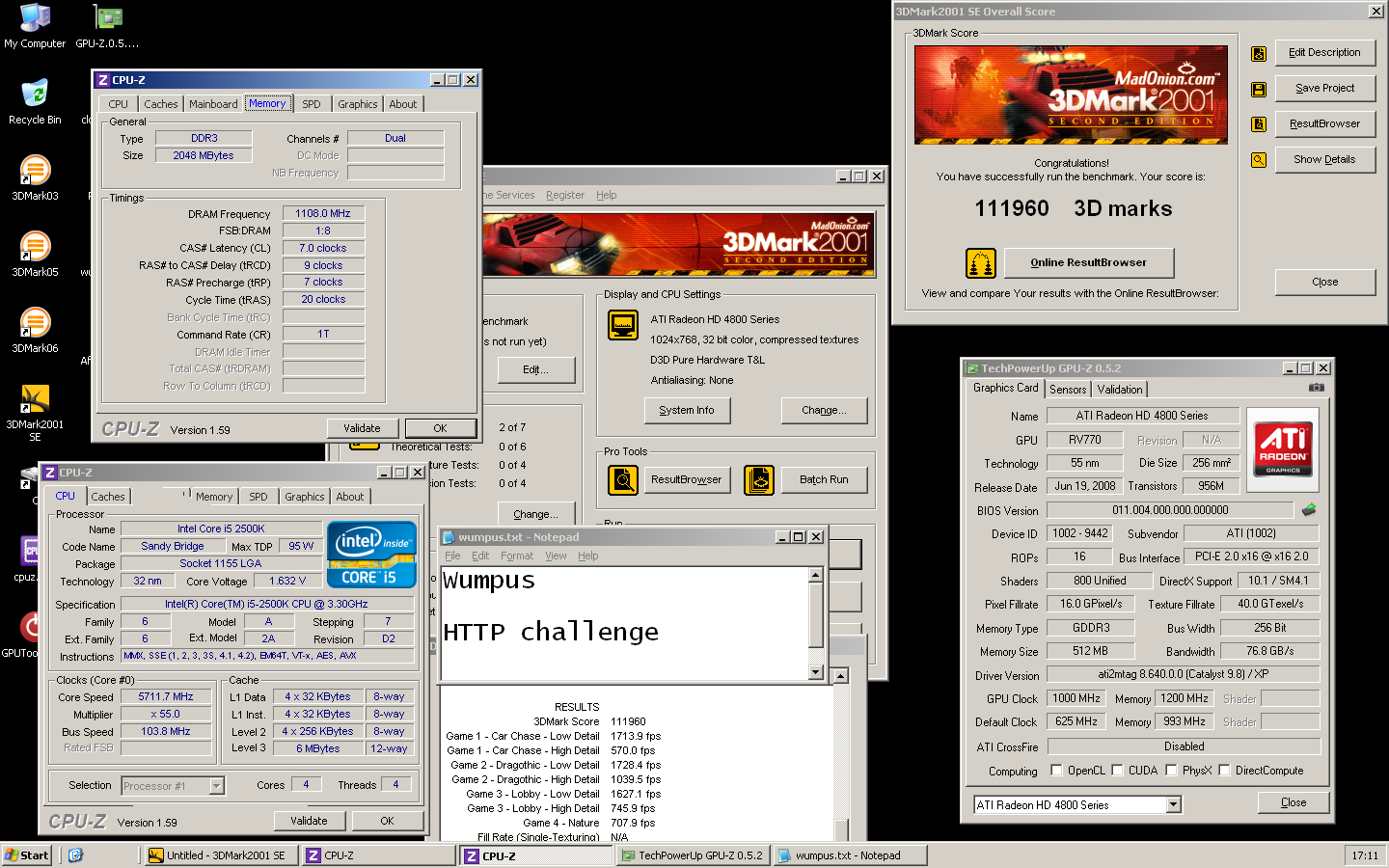Open the File menu in Notepad
This screenshot has height=868, width=1389.
[452, 556]
